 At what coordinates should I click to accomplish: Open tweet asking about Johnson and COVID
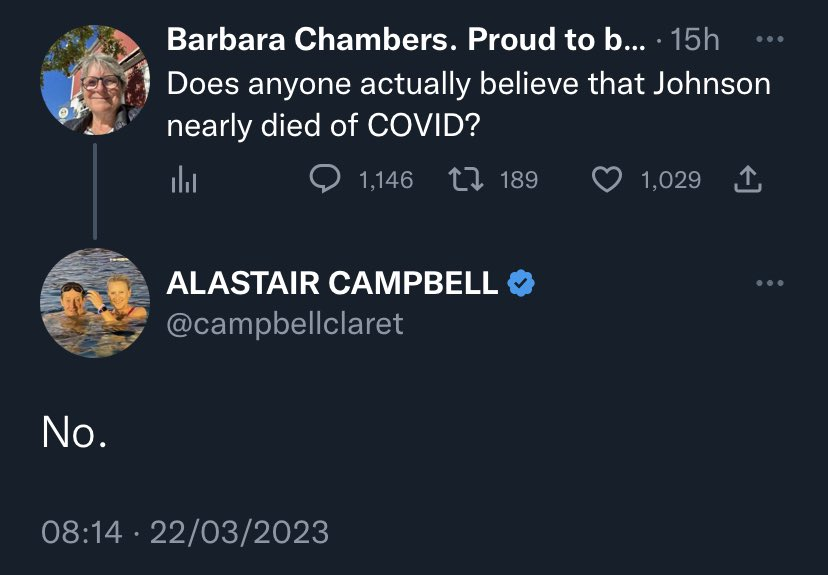(x=468, y=105)
